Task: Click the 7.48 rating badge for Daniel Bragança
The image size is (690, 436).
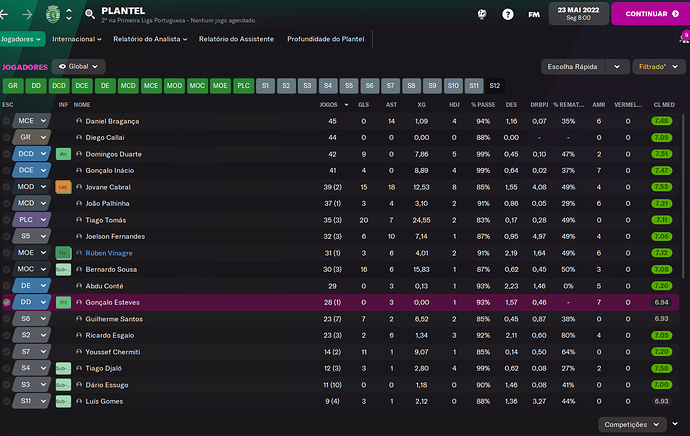Action: 661,121
